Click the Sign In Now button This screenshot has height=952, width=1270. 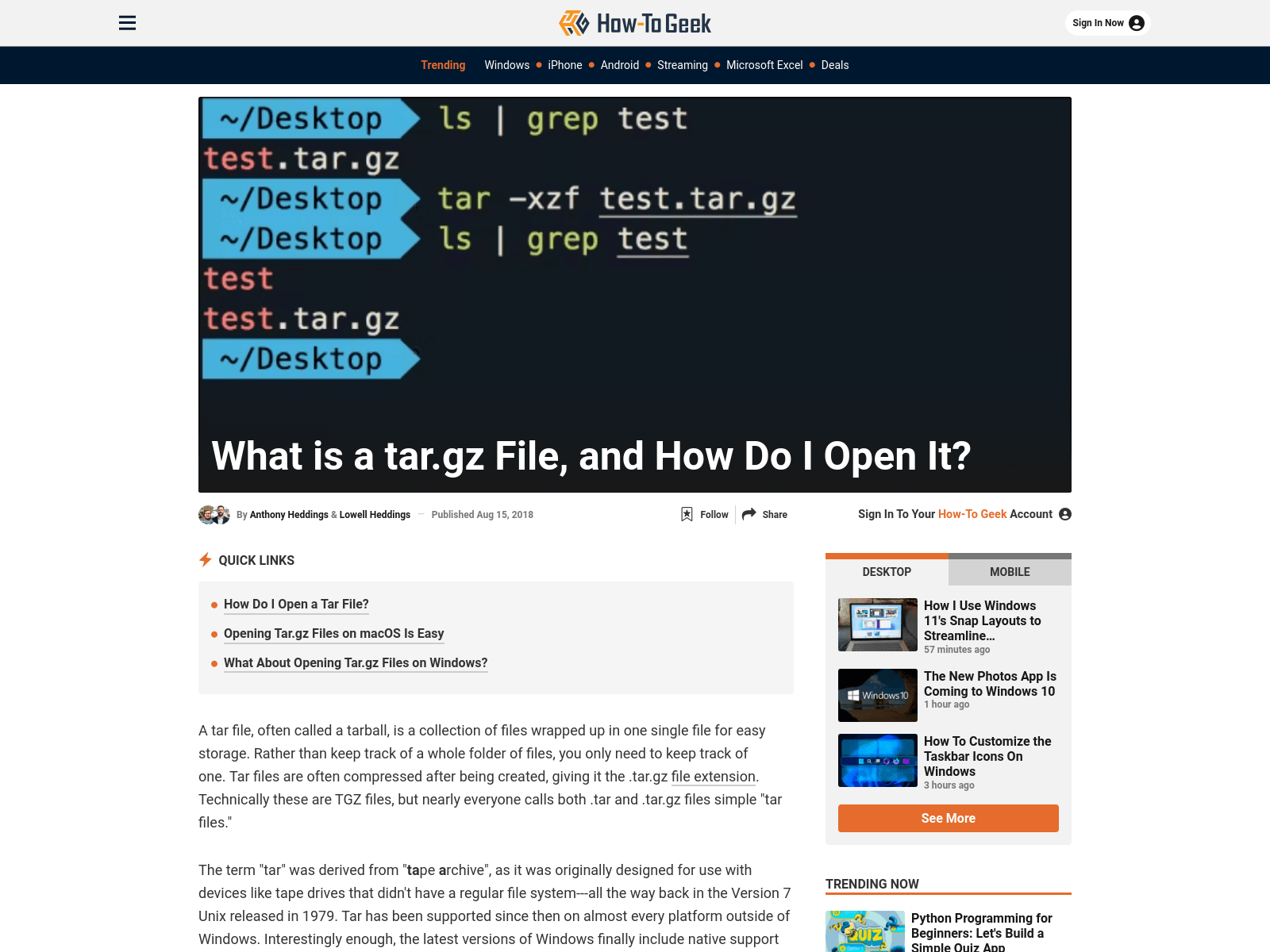(x=1108, y=23)
